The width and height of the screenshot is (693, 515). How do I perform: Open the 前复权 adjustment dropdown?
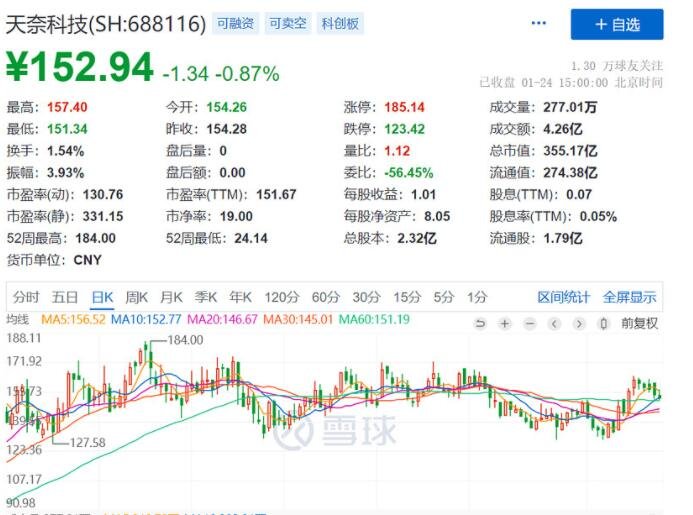coord(640,324)
